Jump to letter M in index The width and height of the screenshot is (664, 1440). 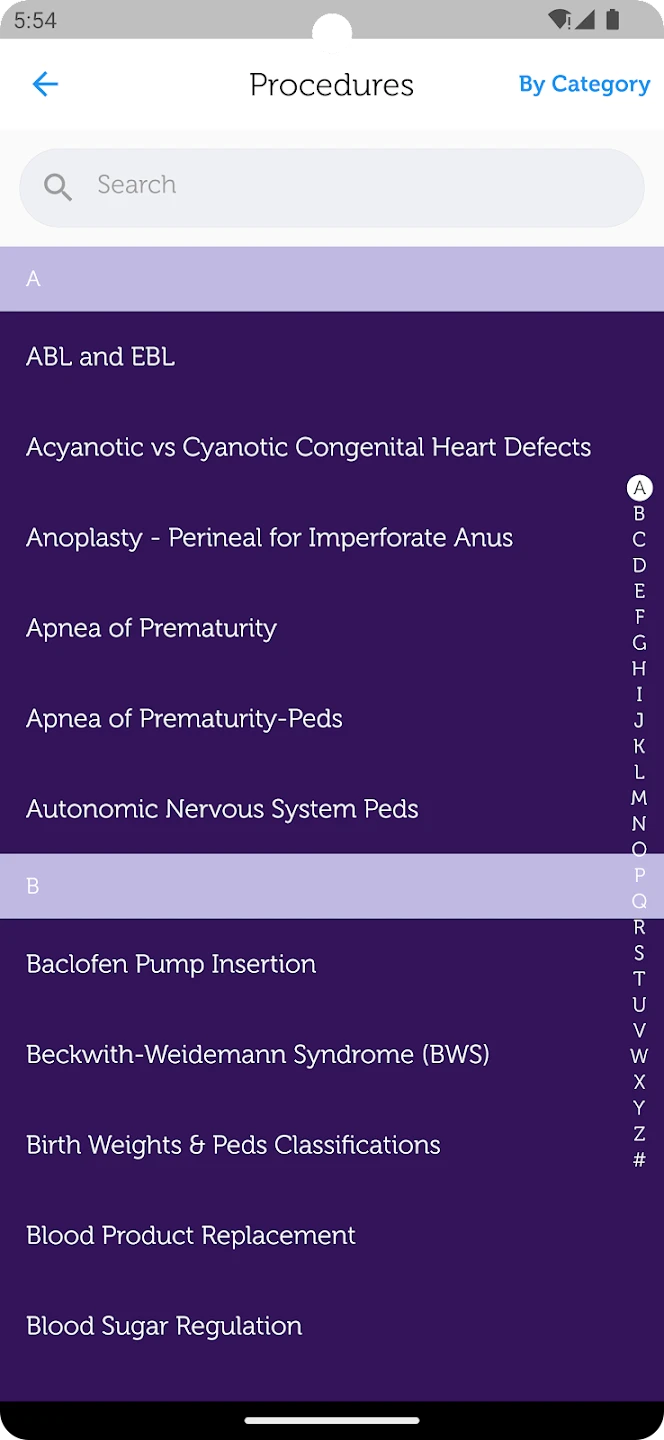click(639, 798)
